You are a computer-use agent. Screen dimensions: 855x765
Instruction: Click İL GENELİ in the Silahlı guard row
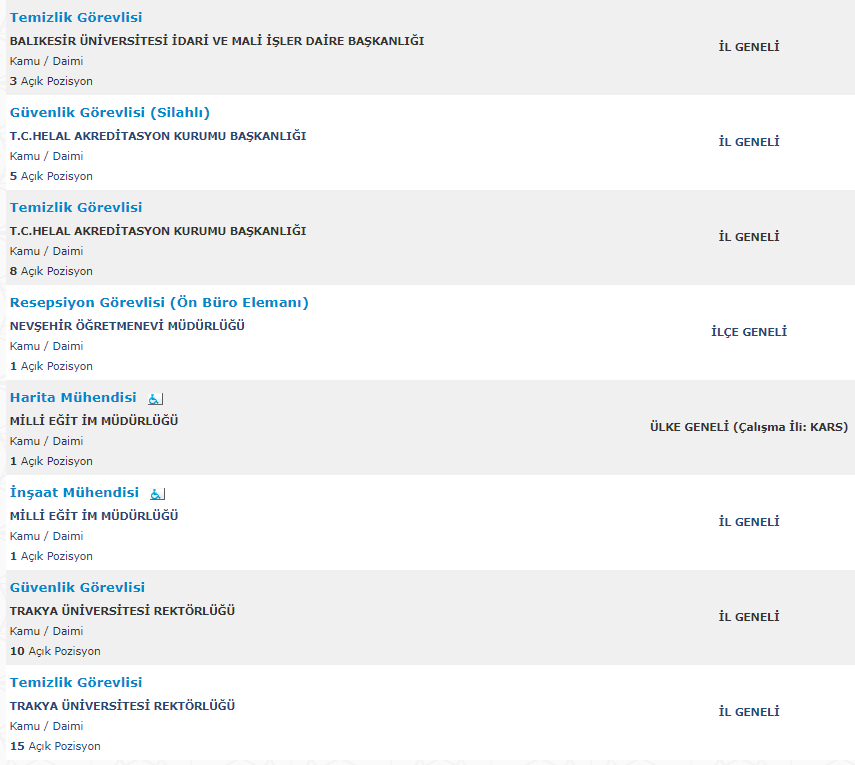tap(749, 142)
